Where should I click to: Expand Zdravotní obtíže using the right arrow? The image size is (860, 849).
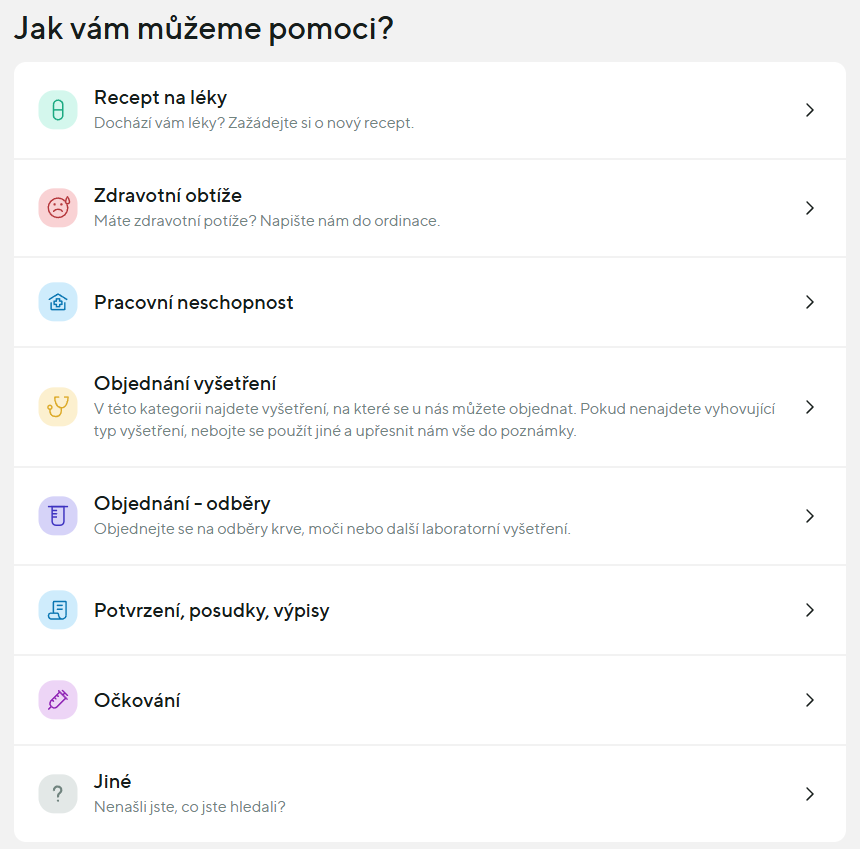810,208
